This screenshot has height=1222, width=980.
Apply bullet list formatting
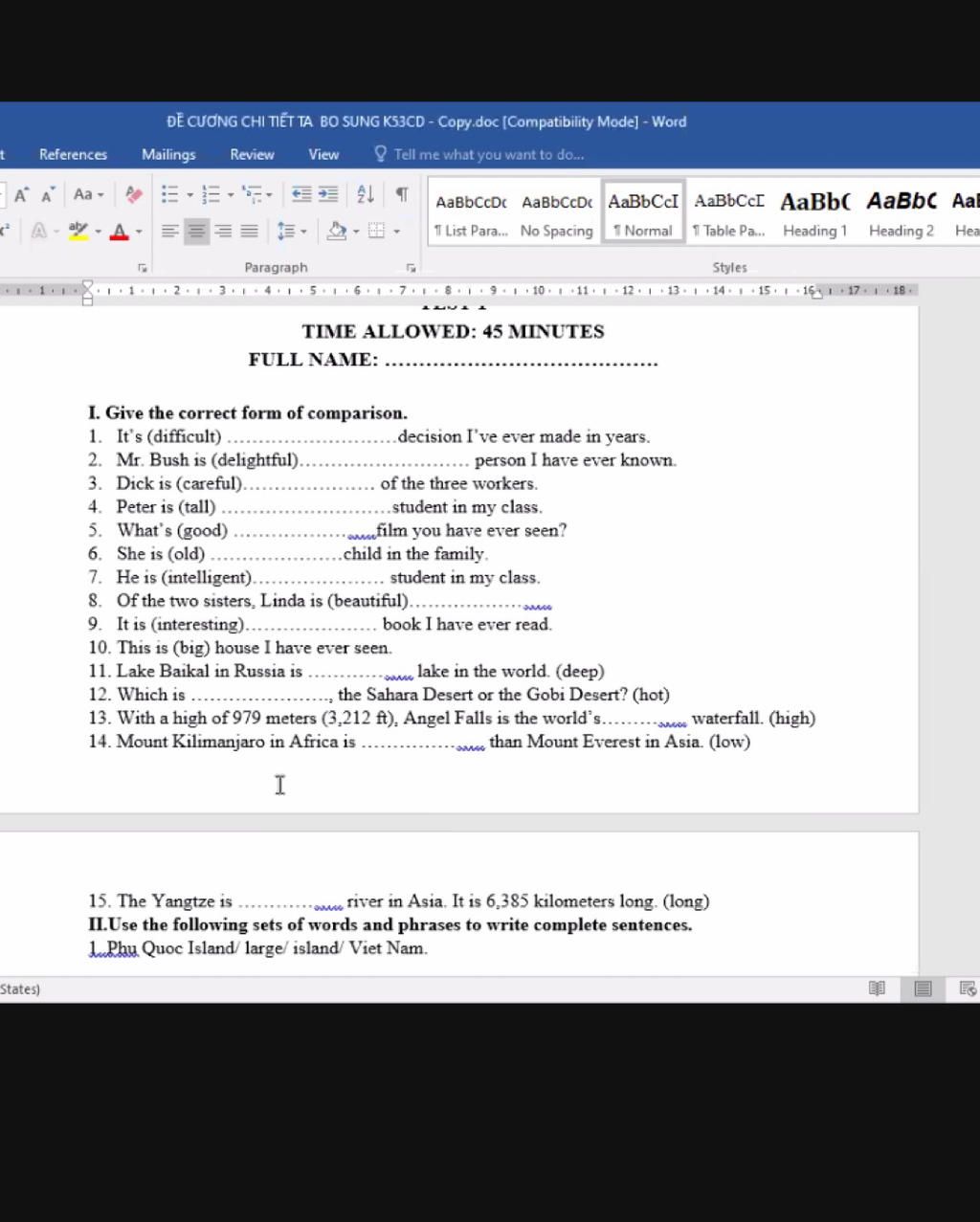point(169,194)
